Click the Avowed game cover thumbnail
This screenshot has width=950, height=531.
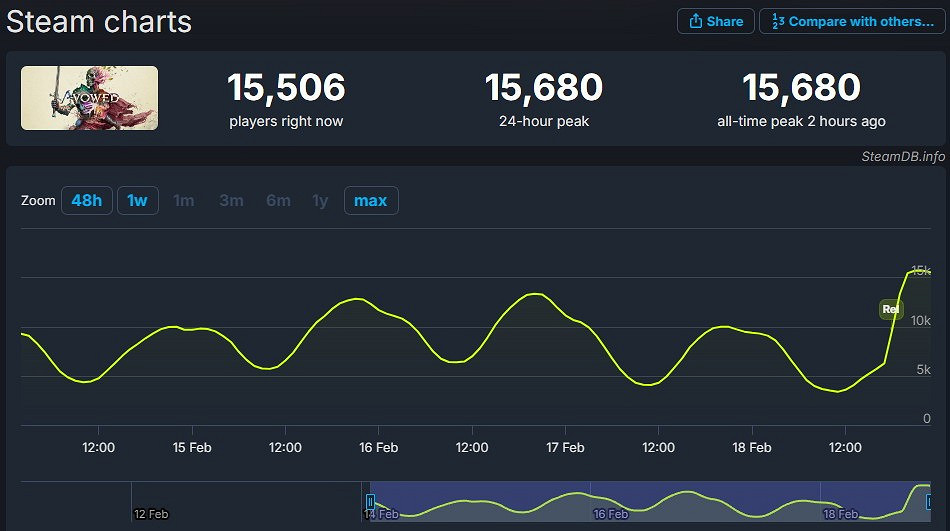[x=89, y=98]
